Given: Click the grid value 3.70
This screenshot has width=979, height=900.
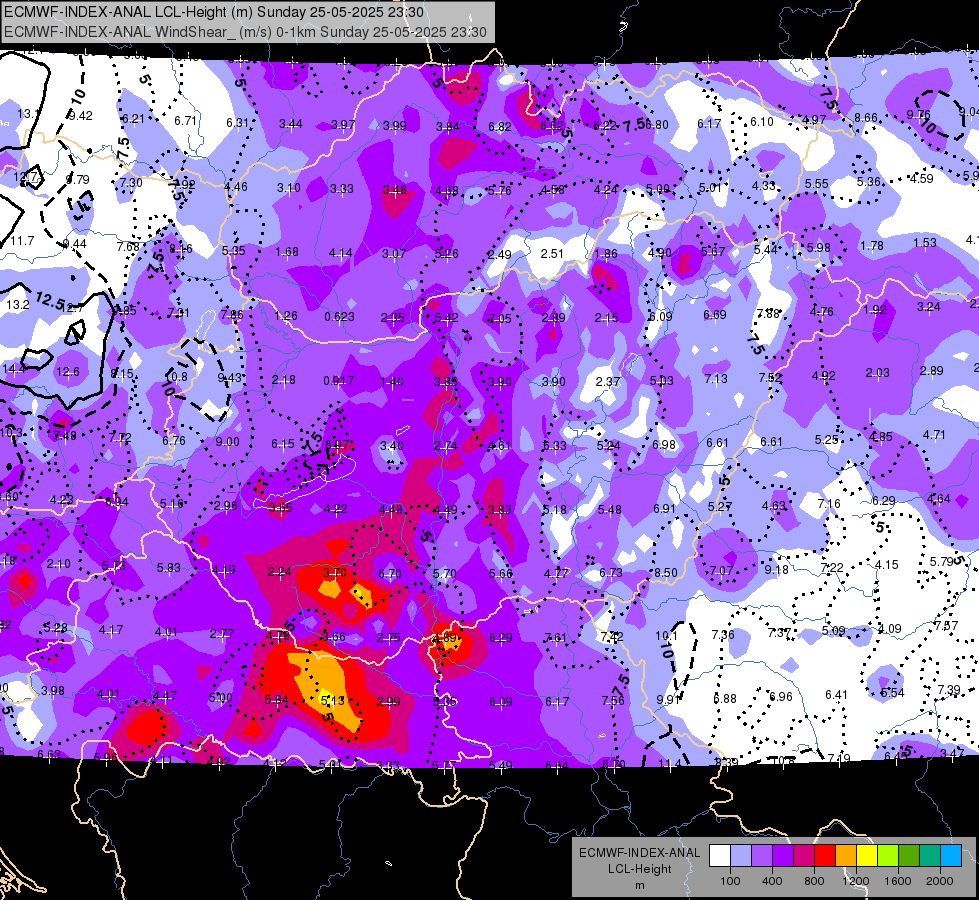Looking at the screenshot, I should (335, 572).
